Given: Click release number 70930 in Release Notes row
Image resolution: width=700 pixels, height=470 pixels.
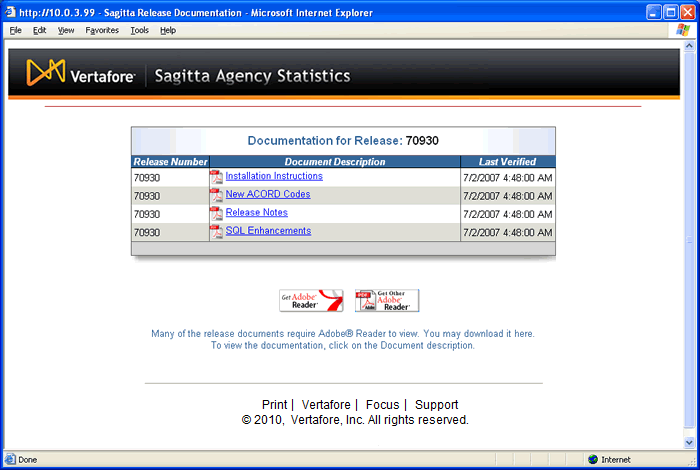Looking at the screenshot, I should click(x=147, y=214).
